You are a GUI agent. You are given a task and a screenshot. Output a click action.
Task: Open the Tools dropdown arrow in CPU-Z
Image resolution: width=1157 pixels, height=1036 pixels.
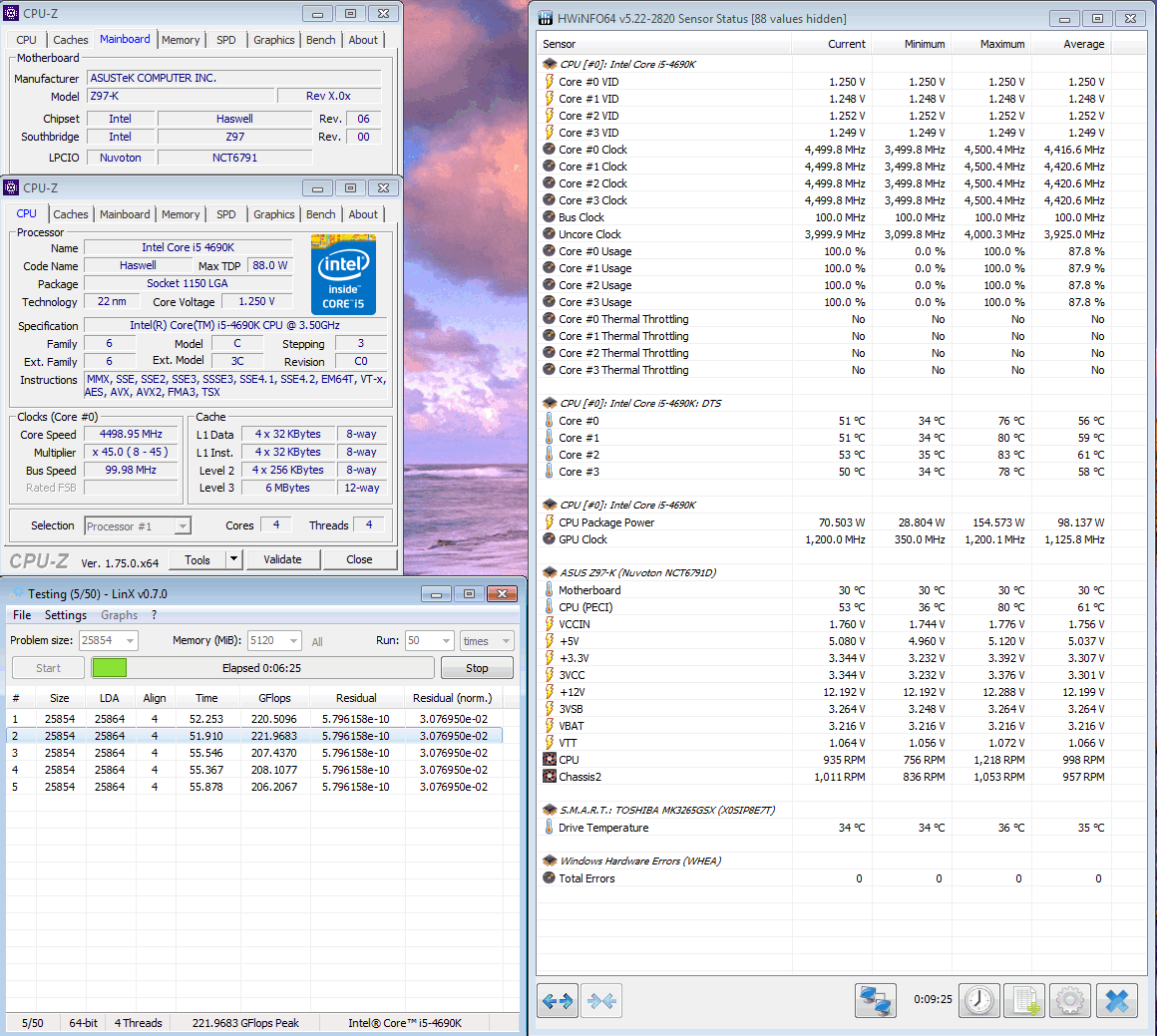[x=233, y=559]
